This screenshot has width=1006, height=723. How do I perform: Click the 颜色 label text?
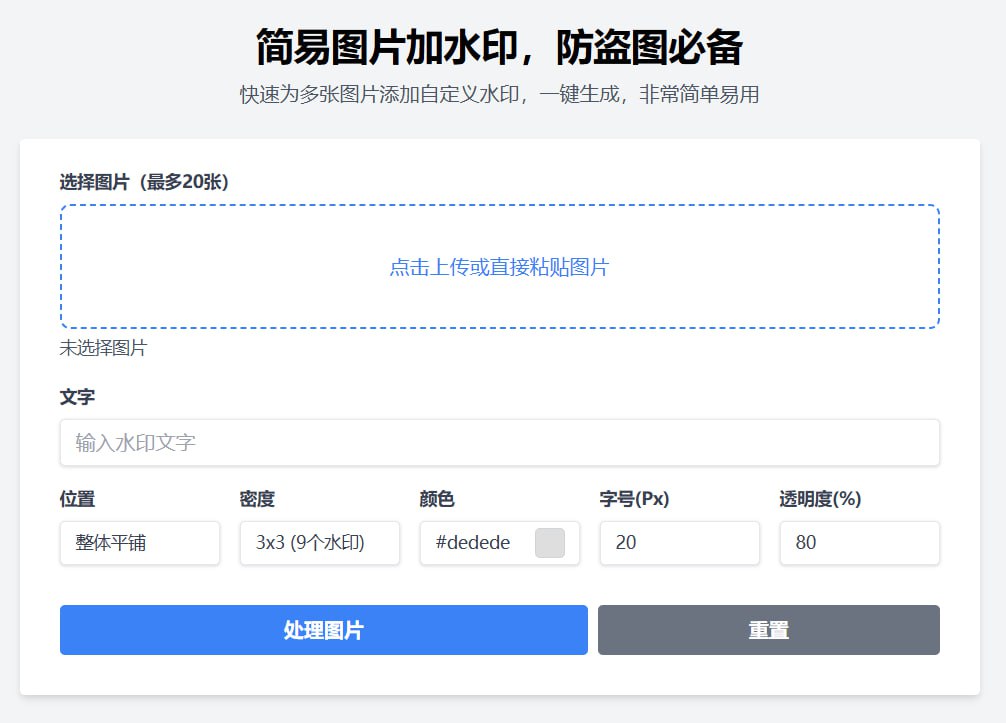tap(437, 499)
